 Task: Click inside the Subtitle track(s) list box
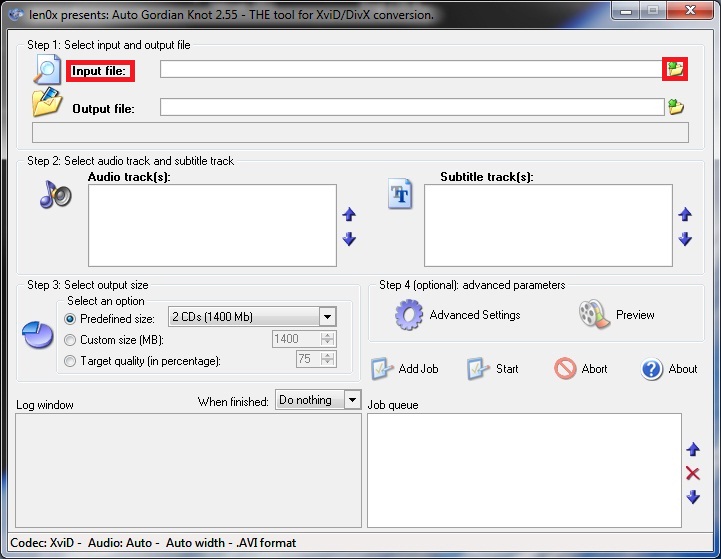(548, 225)
